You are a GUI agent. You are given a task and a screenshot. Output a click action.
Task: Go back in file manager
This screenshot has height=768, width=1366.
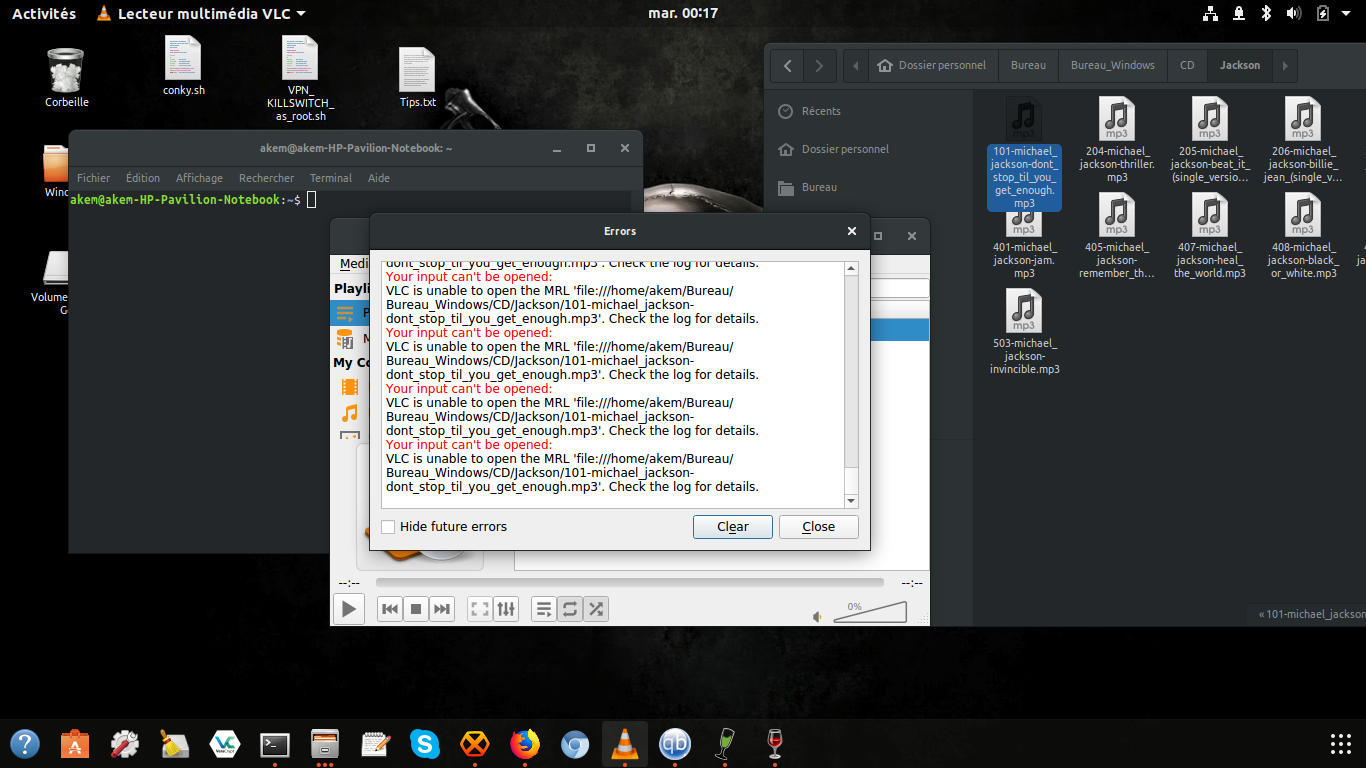click(788, 65)
